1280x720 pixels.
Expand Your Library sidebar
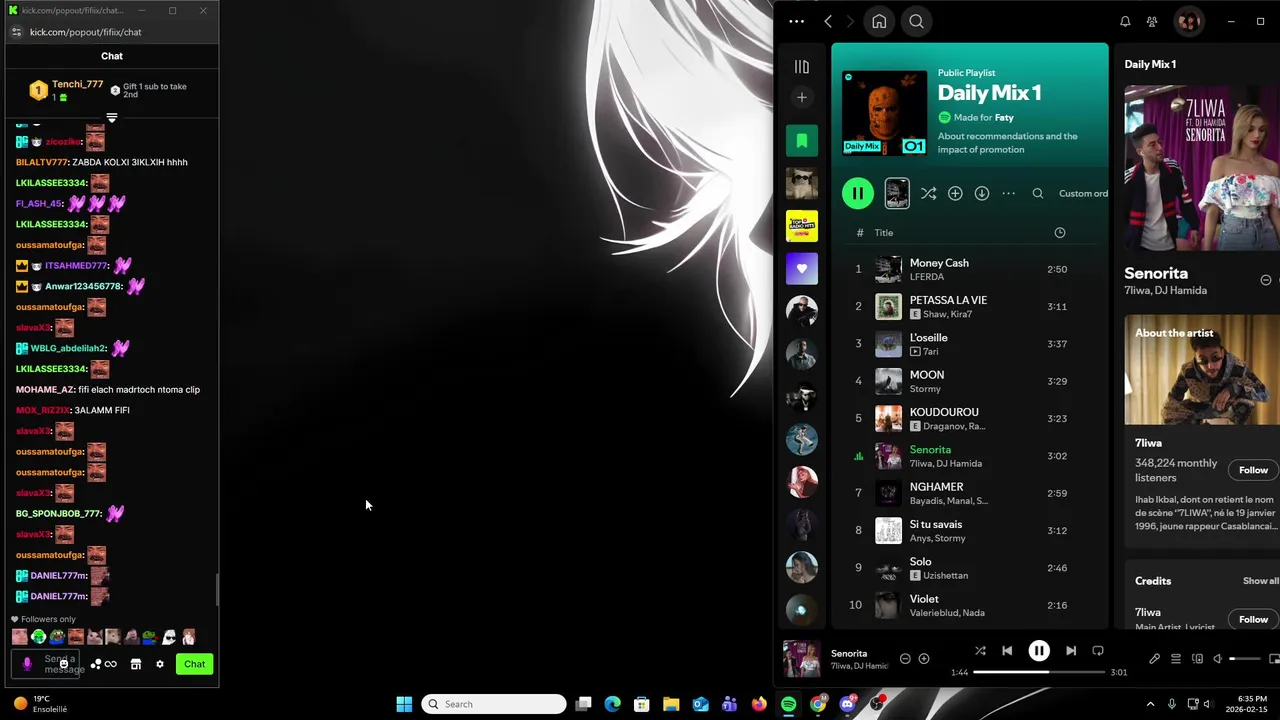(801, 66)
